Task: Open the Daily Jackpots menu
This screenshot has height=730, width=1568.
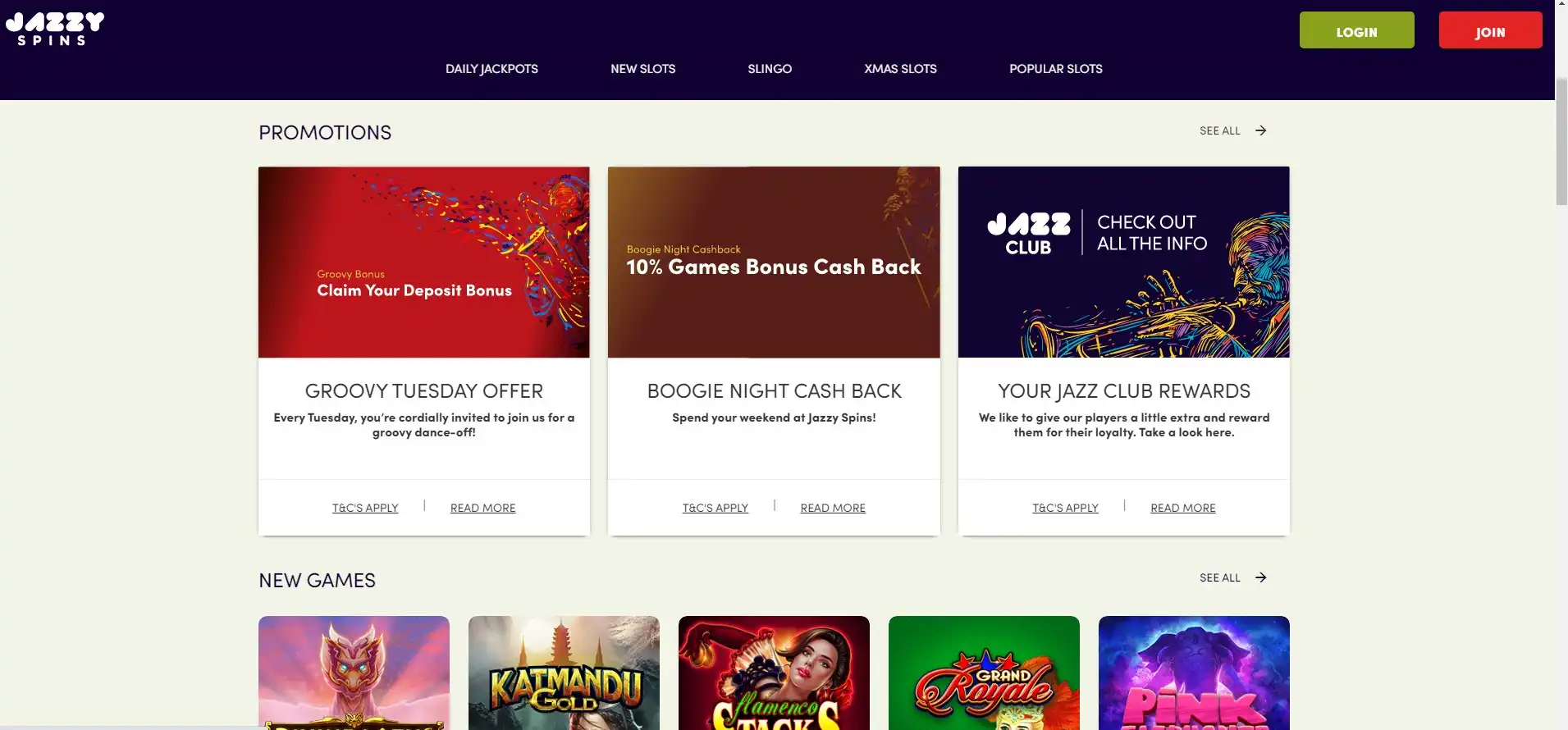Action: [491, 69]
